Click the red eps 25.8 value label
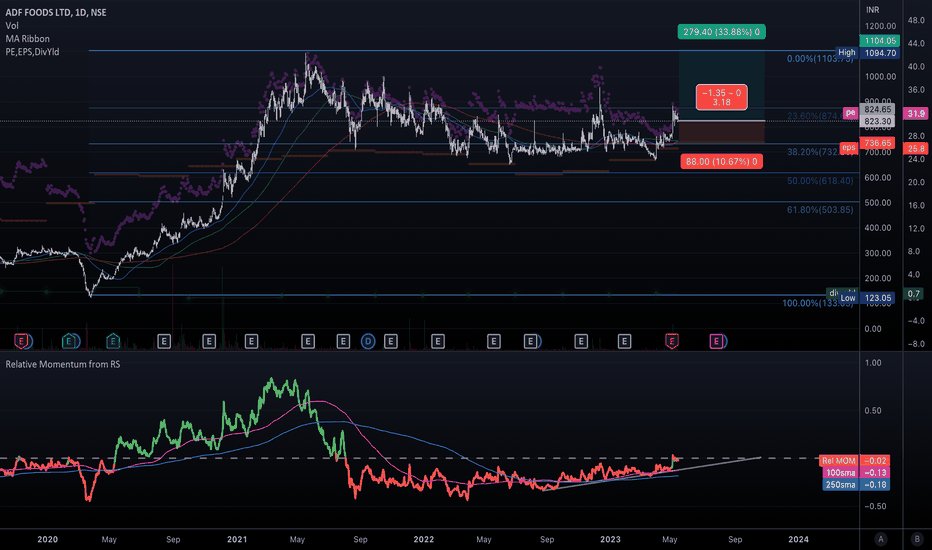 pos(915,149)
